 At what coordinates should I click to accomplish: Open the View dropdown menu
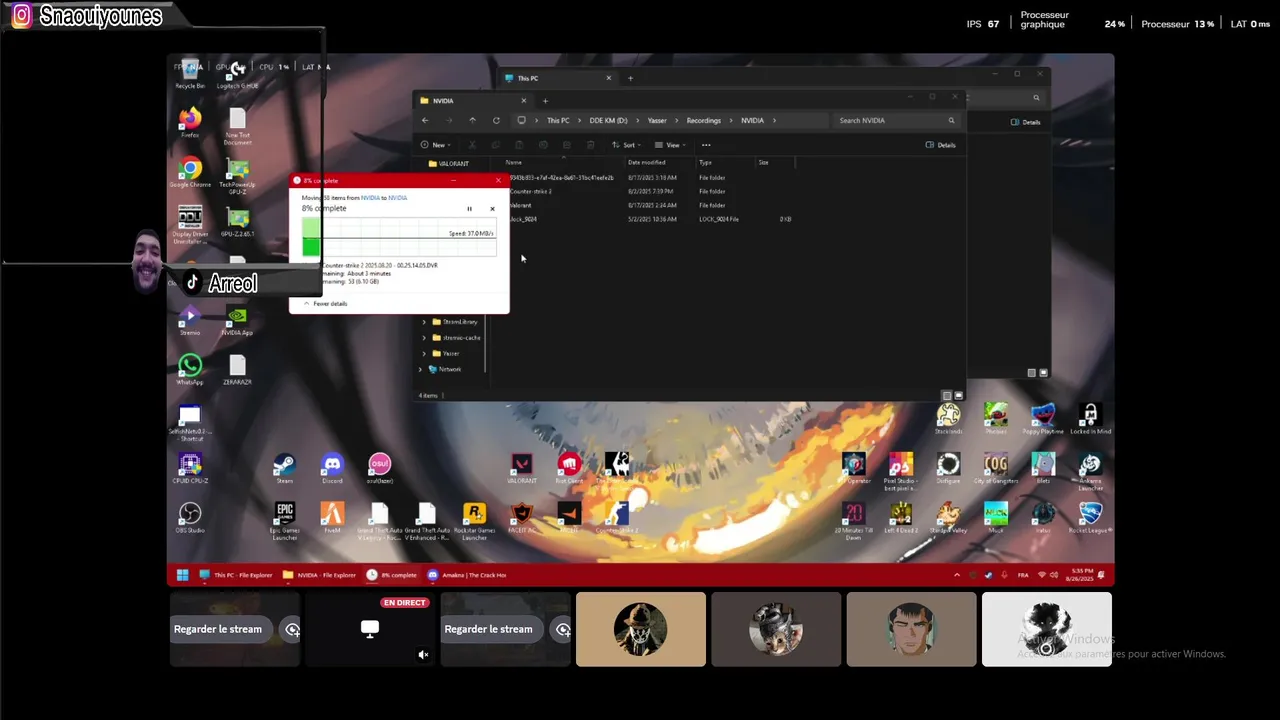coord(672,145)
